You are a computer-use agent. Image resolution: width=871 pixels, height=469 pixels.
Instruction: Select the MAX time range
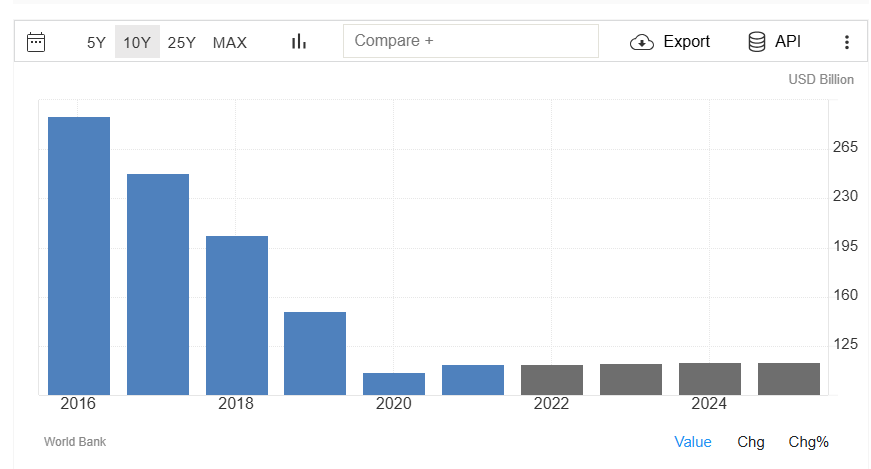coord(229,43)
